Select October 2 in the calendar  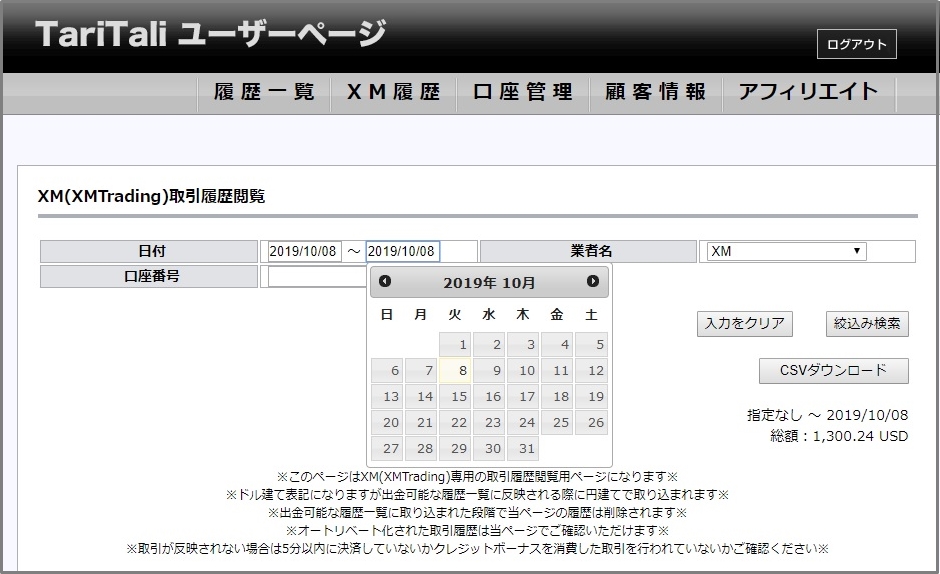[x=489, y=344]
